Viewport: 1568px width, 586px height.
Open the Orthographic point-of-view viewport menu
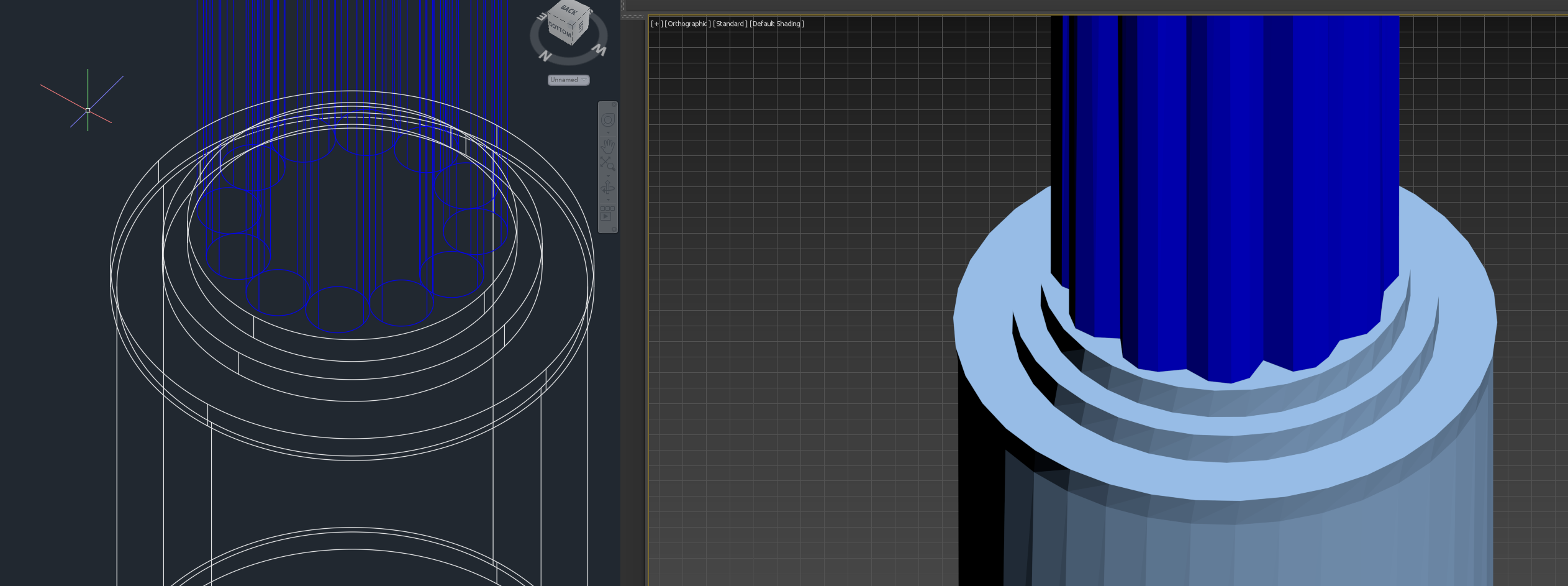pos(687,24)
